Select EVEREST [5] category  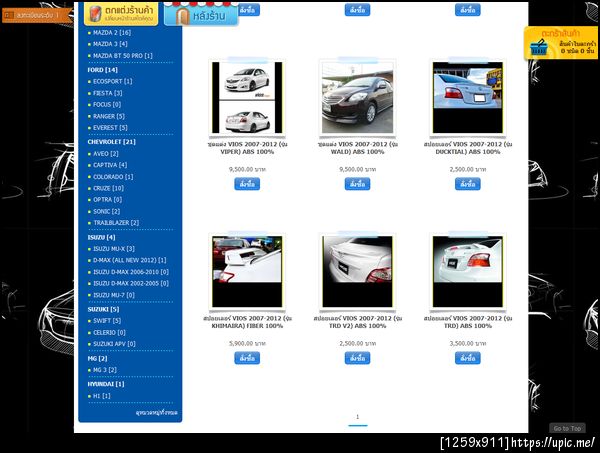click(x=110, y=128)
